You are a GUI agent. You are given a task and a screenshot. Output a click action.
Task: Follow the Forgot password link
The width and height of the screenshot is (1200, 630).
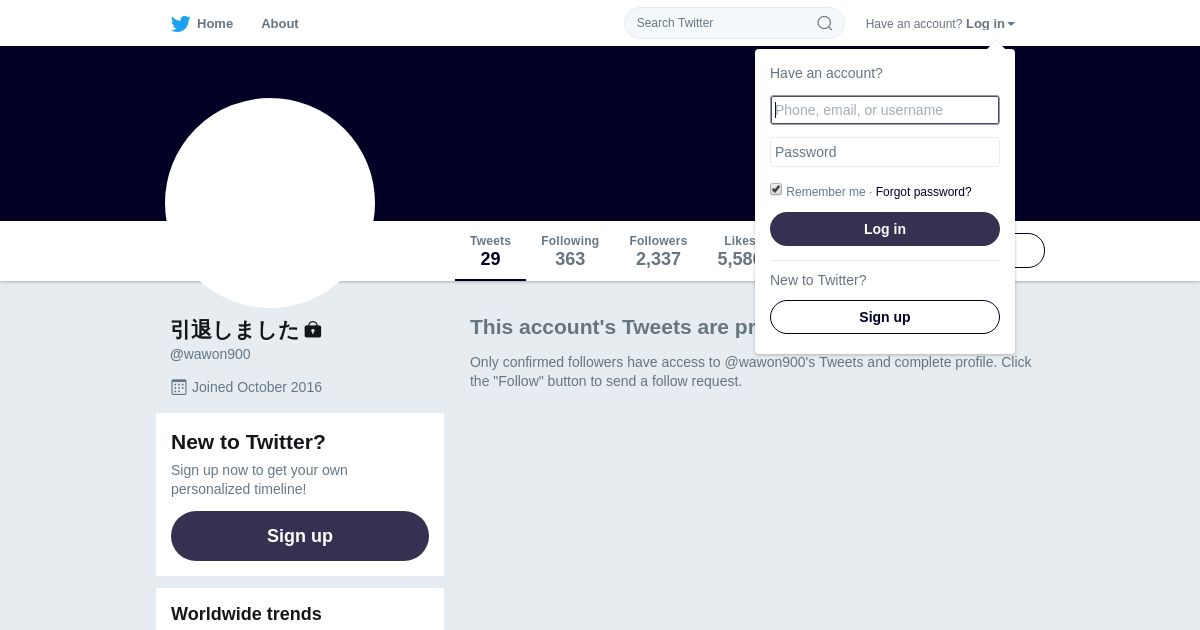pos(923,192)
